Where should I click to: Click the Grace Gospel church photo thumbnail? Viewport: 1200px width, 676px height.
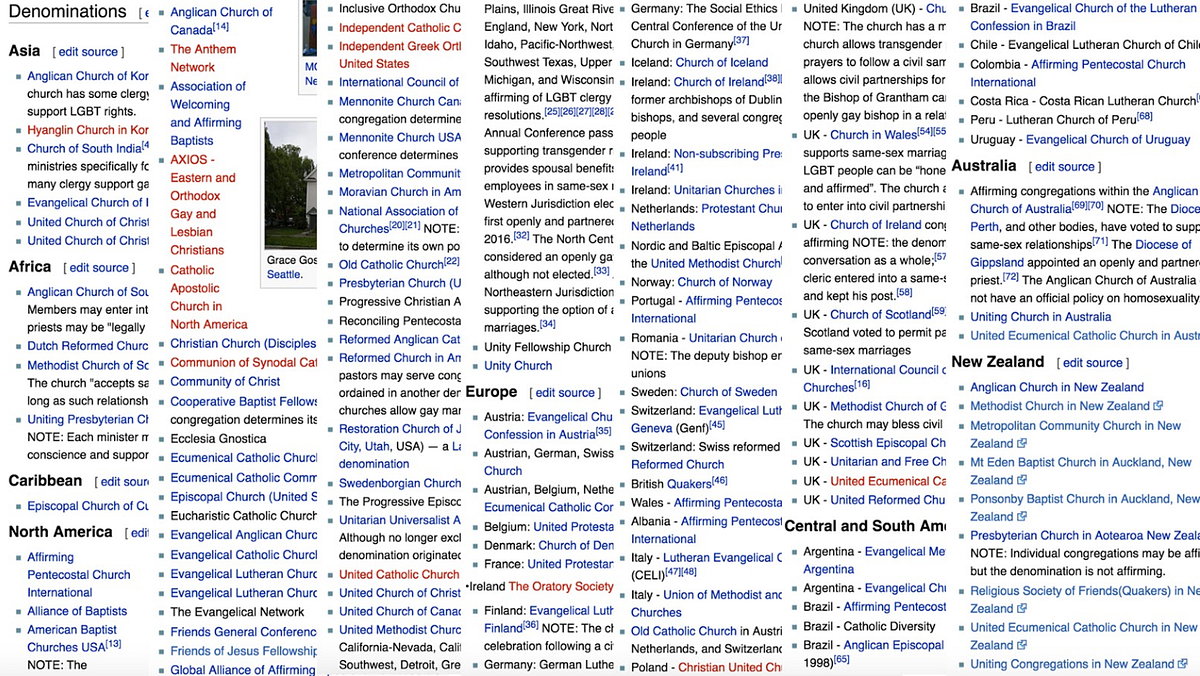pyautogui.click(x=291, y=185)
